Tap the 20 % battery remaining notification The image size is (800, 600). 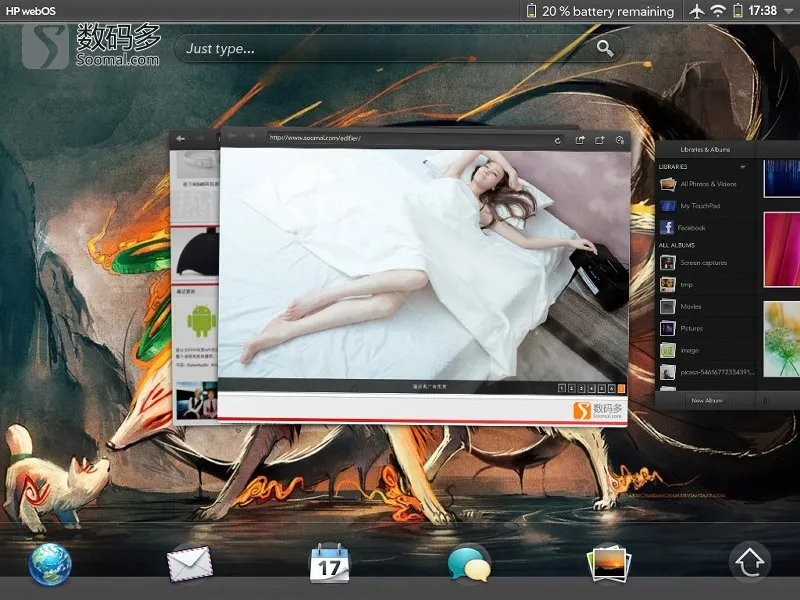[x=600, y=11]
